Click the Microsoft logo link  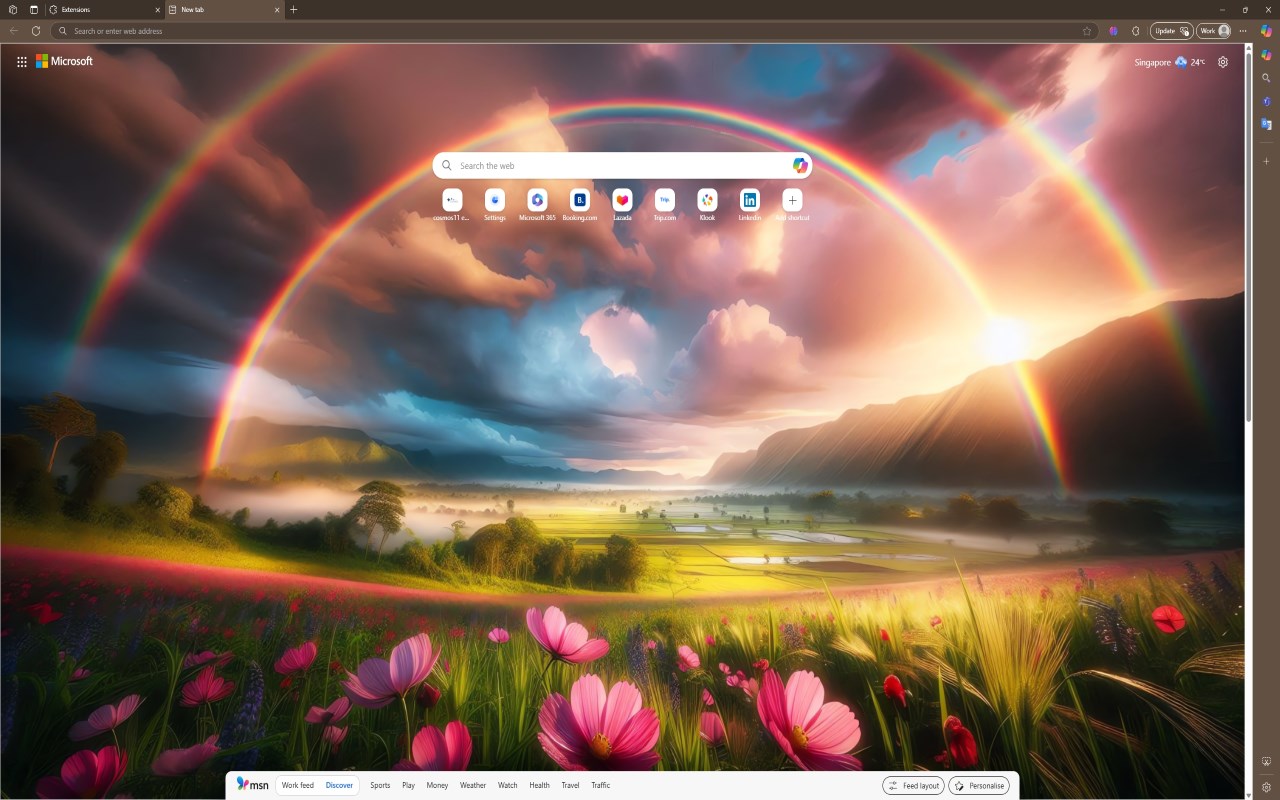(x=65, y=61)
